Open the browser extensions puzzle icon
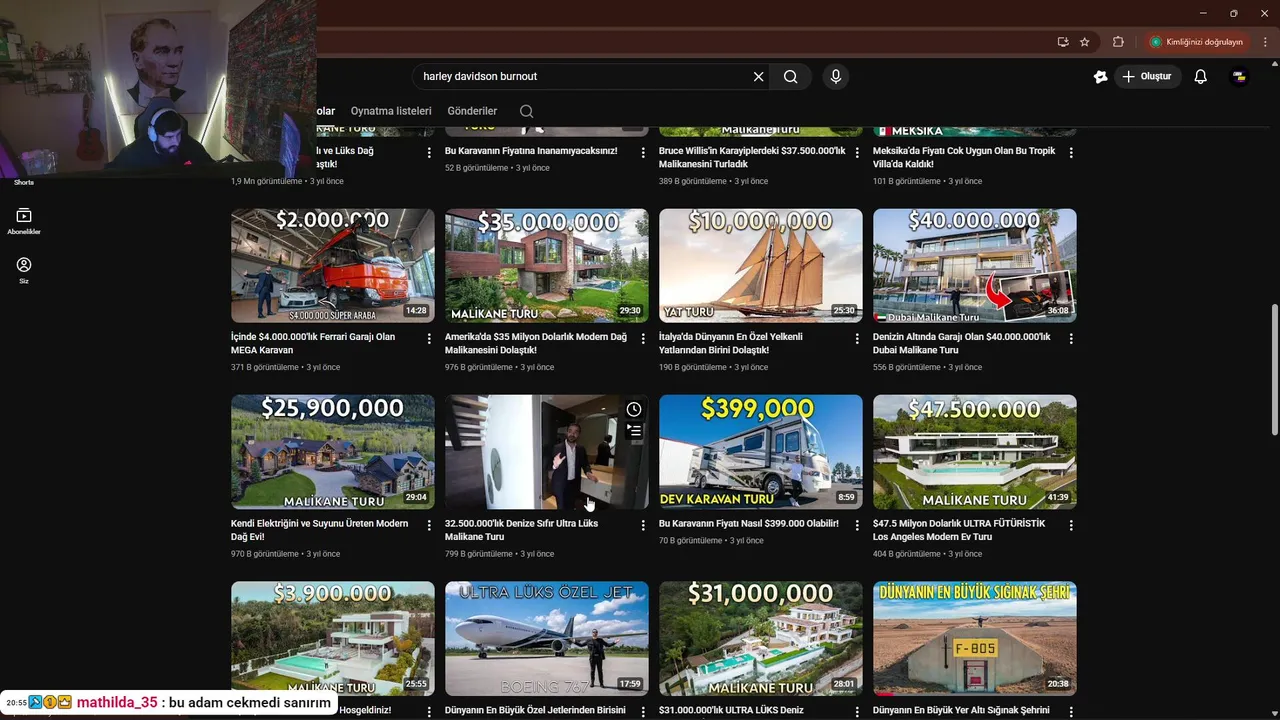 (x=1118, y=42)
